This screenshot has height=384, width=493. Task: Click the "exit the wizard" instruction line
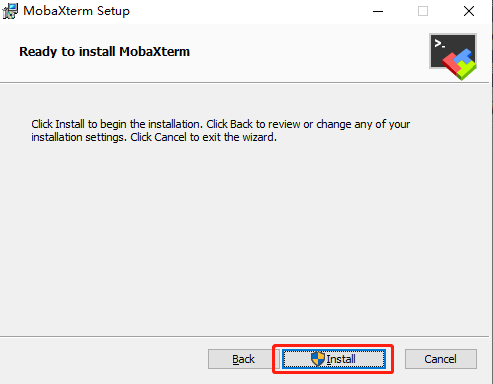[x=154, y=137]
